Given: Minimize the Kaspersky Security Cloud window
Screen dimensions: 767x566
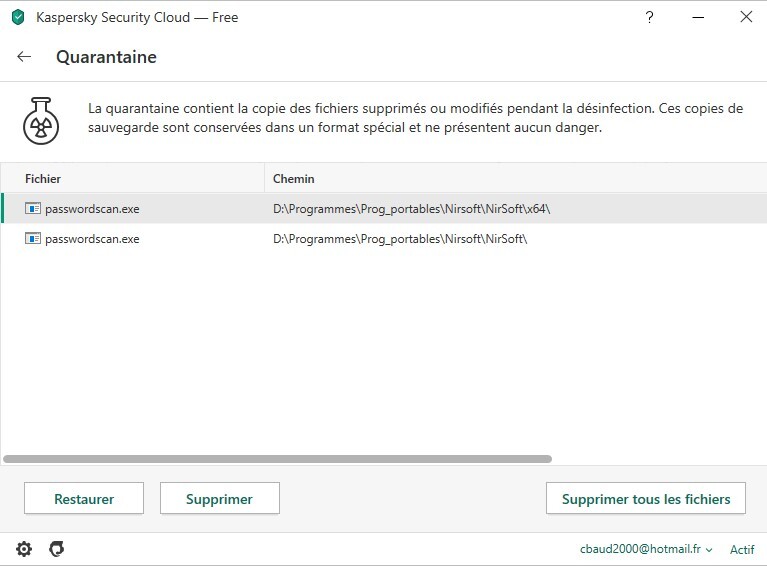Looking at the screenshot, I should (698, 17).
